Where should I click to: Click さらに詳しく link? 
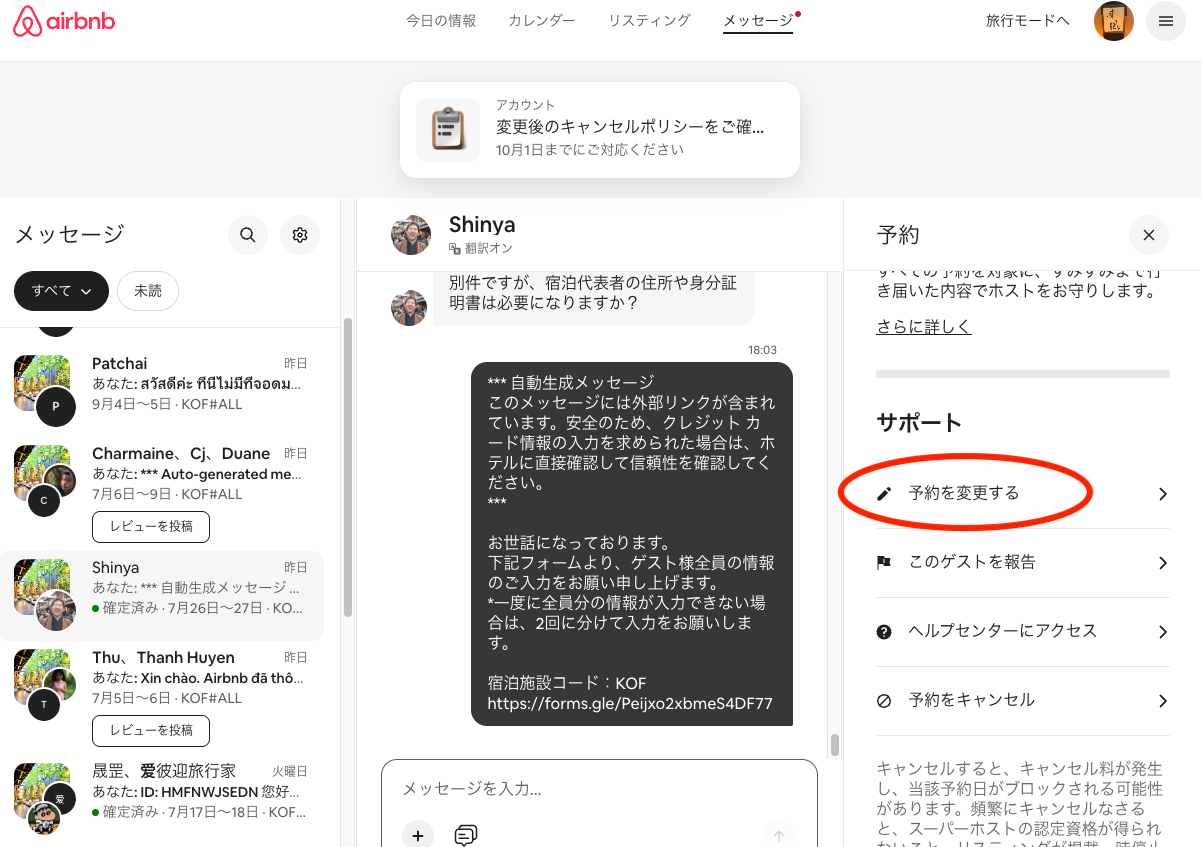(x=923, y=327)
